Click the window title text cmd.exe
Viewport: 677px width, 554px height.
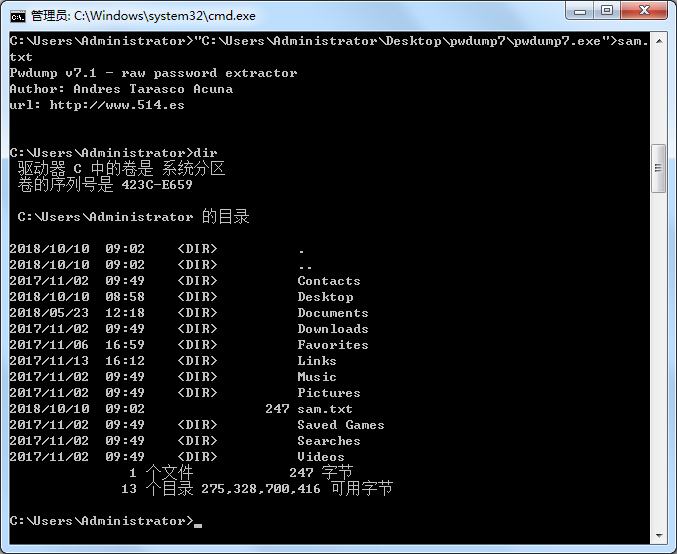[165, 16]
